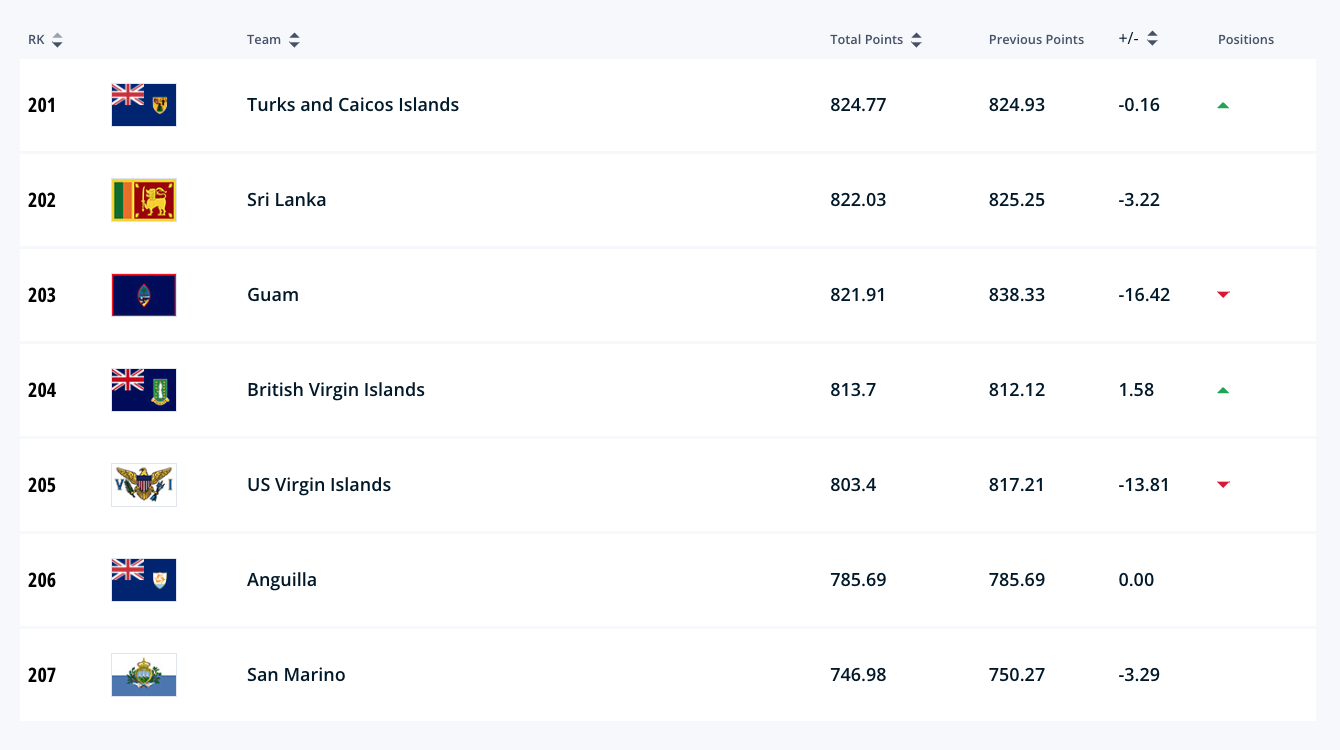Screen dimensions: 1340x750
Task: Sort by +/- change arrows
Action: point(1152,39)
